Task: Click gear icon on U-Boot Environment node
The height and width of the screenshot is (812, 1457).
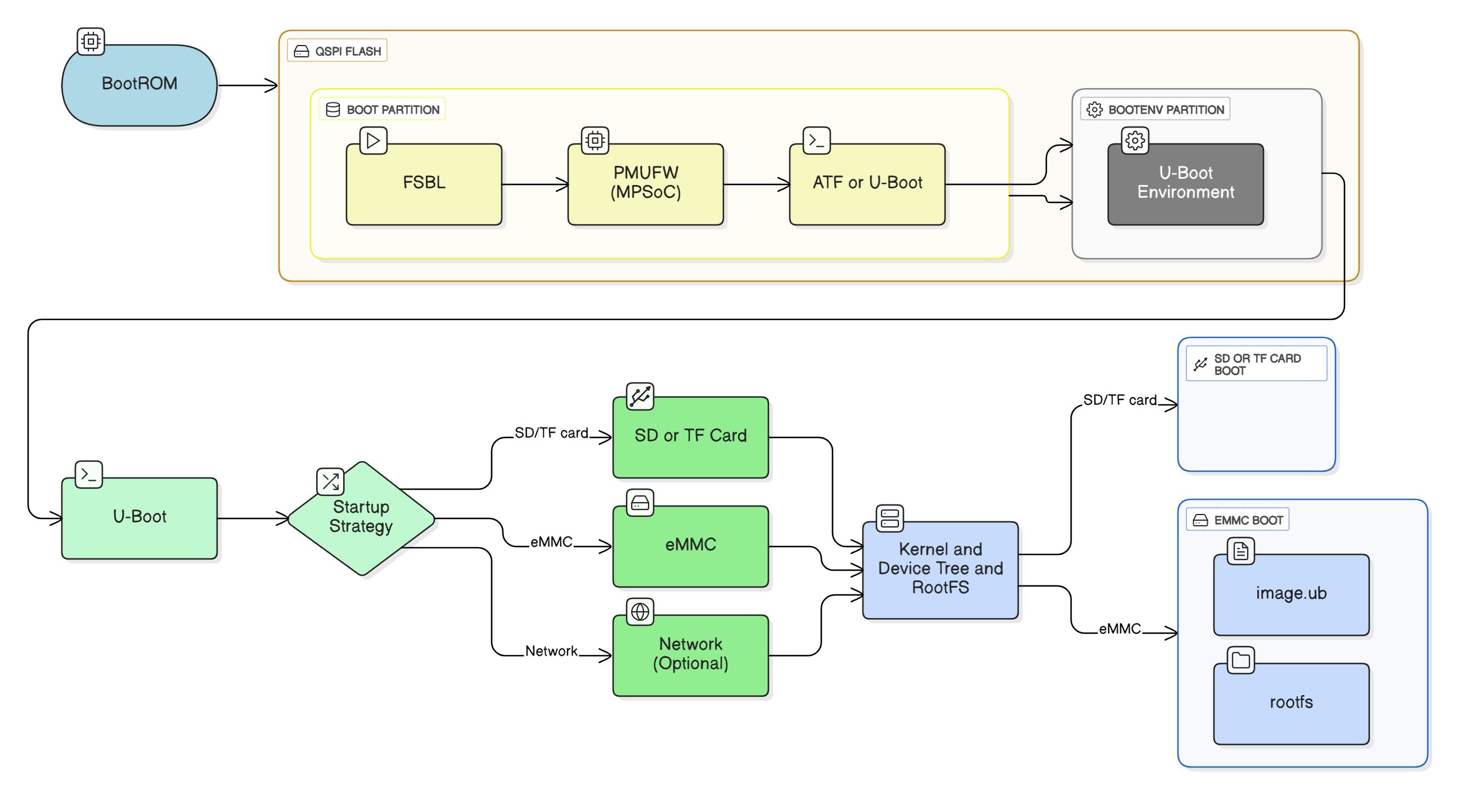Action: [x=1135, y=140]
